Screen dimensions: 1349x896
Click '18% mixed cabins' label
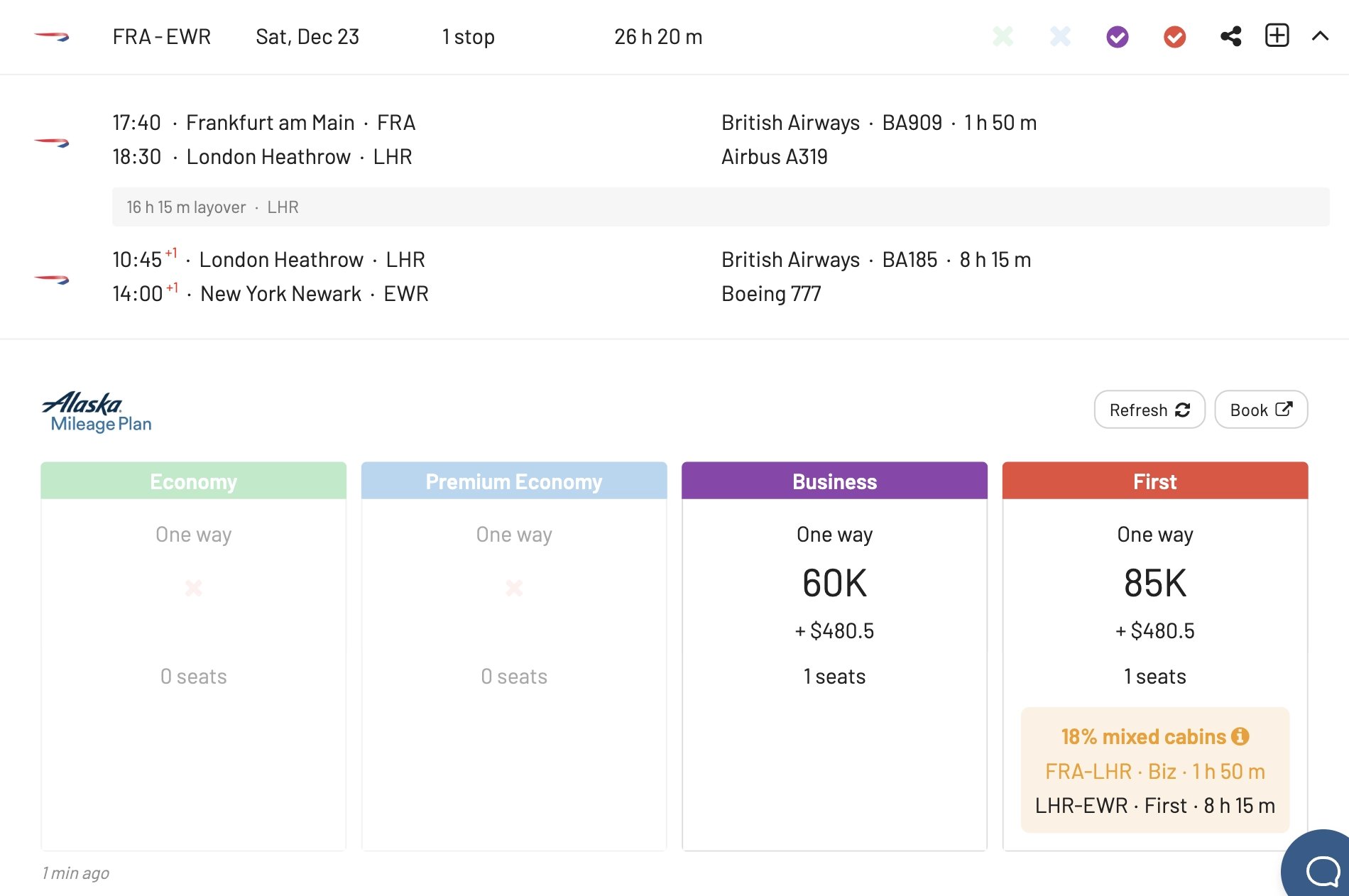(1143, 736)
